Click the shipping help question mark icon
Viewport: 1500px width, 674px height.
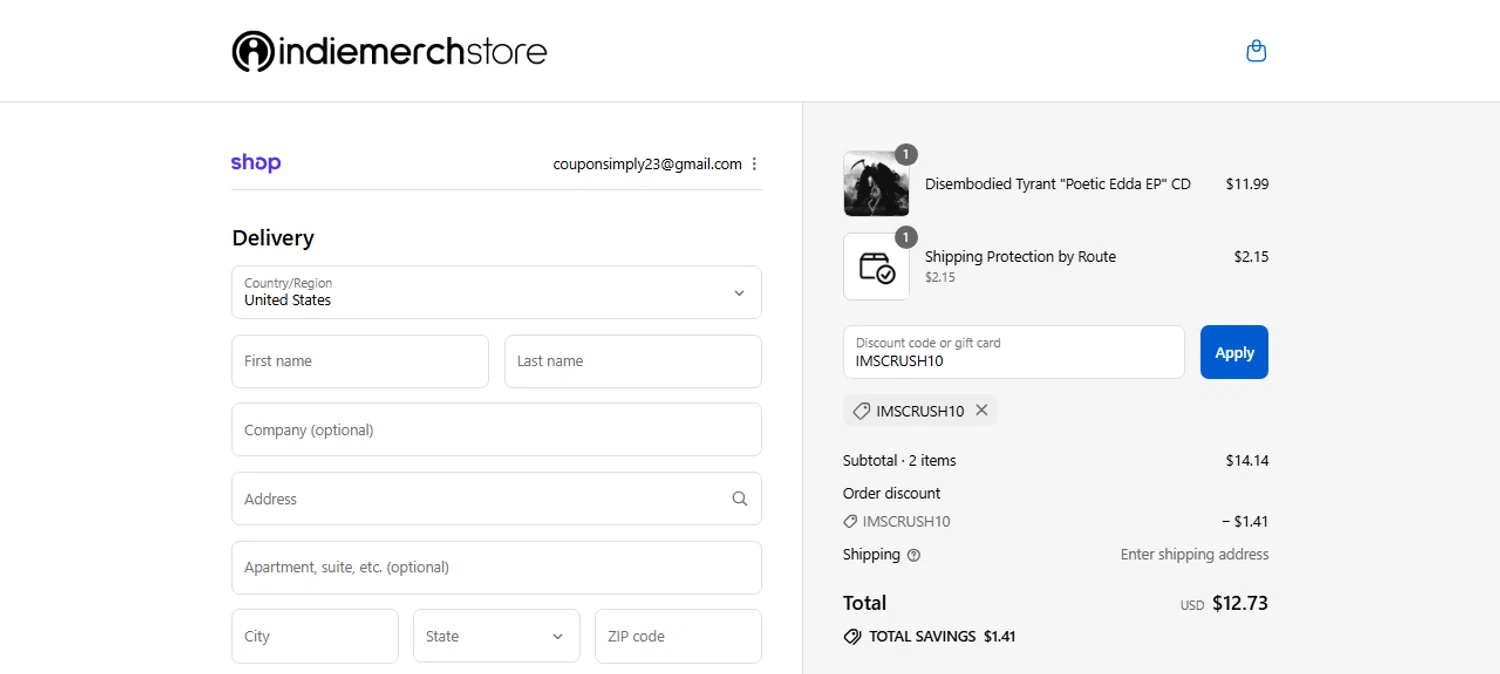click(x=913, y=555)
